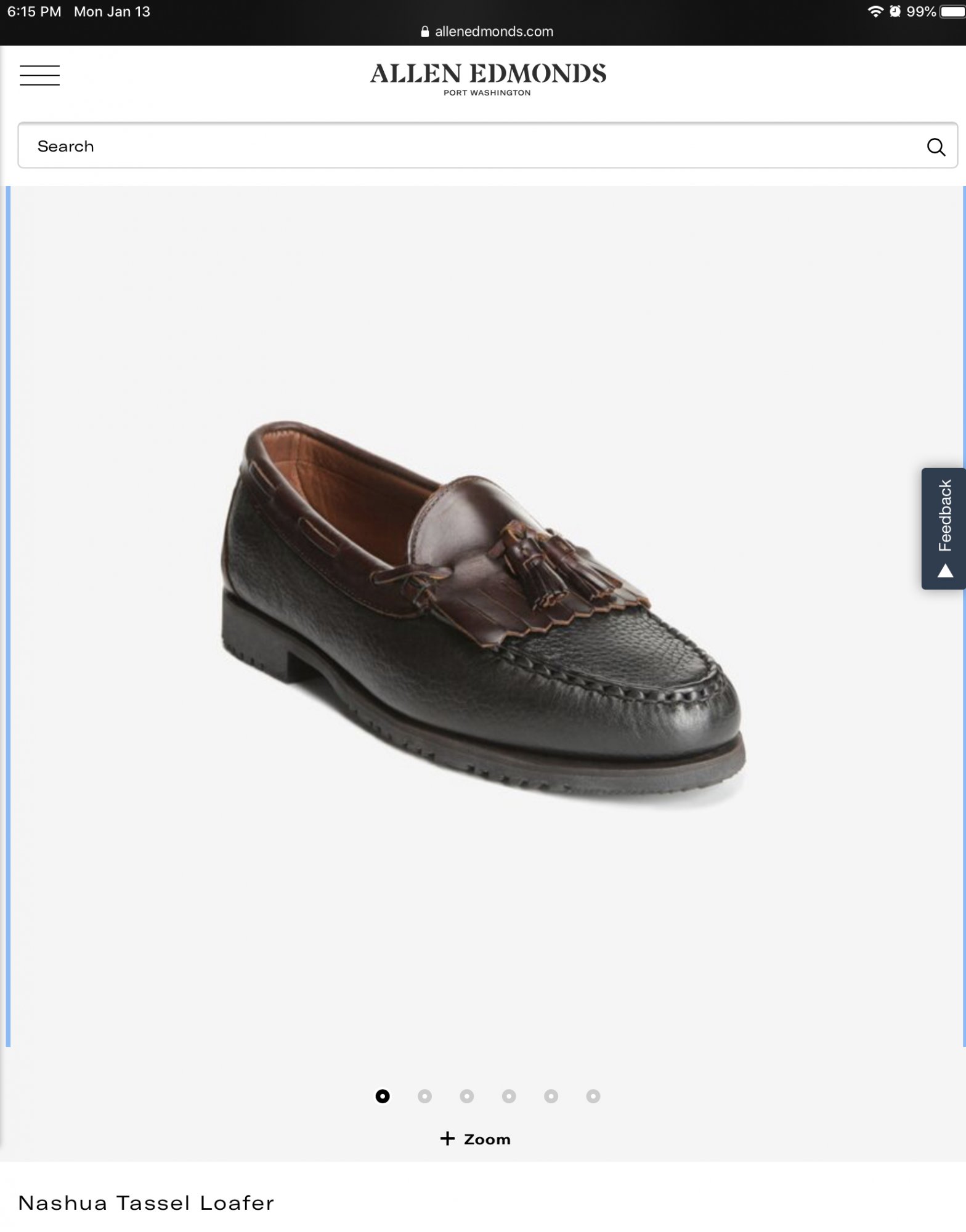Click the Allen Edmonds logo
966x1232 pixels.
(488, 79)
